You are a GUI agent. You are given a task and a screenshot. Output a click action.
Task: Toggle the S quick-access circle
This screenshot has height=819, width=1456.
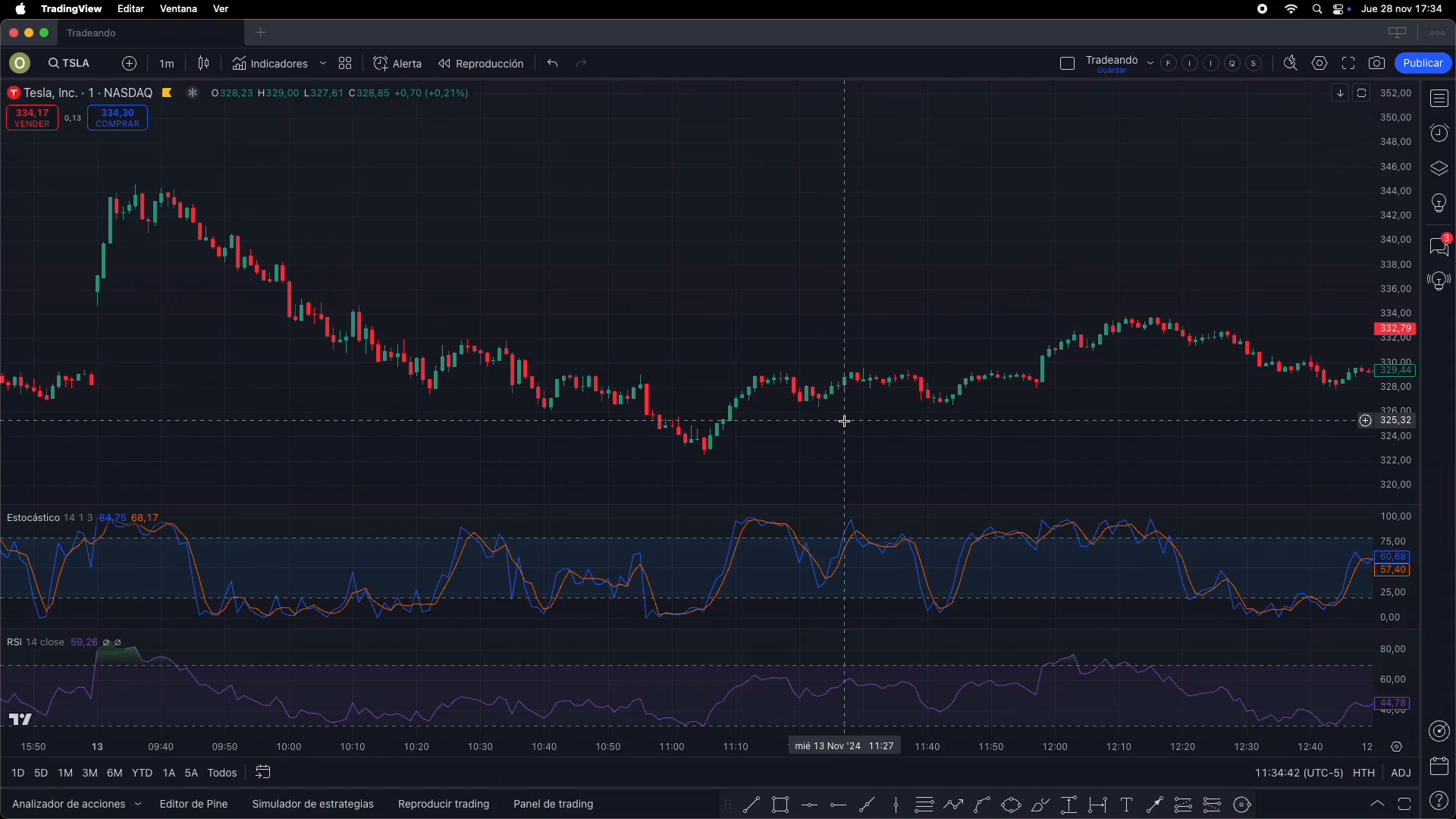pos(1254,64)
